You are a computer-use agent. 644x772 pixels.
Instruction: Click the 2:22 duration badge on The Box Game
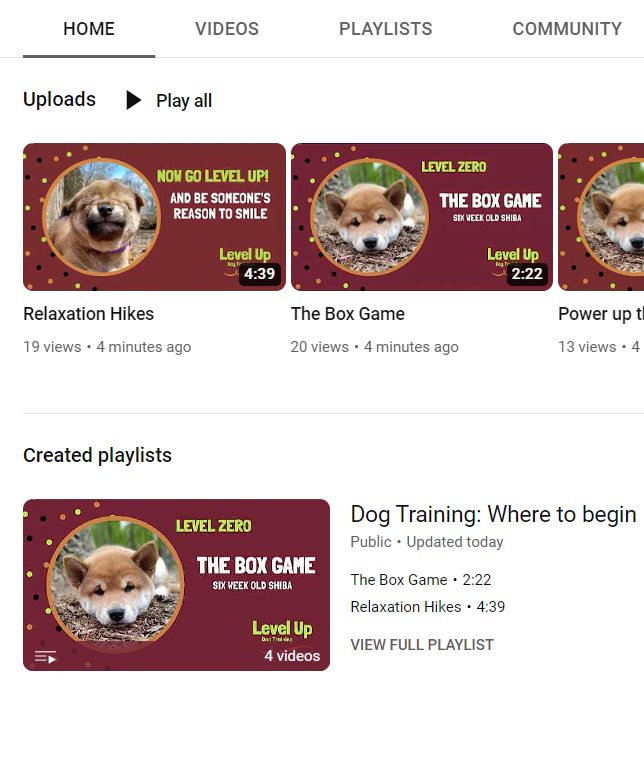click(x=527, y=273)
